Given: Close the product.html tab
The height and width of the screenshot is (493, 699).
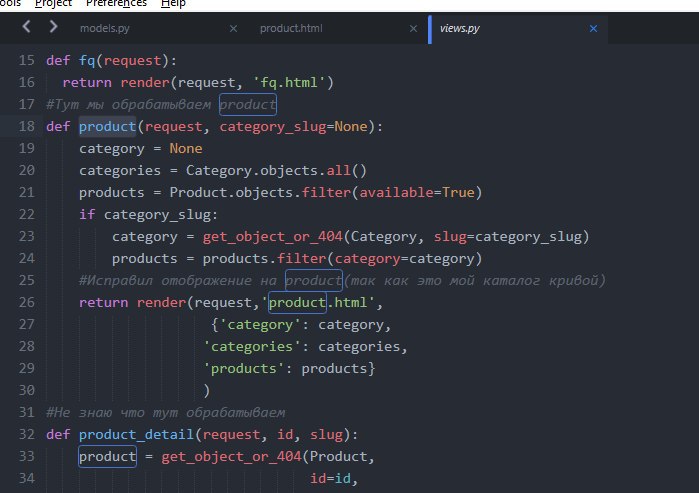Looking at the screenshot, I should [413, 29].
